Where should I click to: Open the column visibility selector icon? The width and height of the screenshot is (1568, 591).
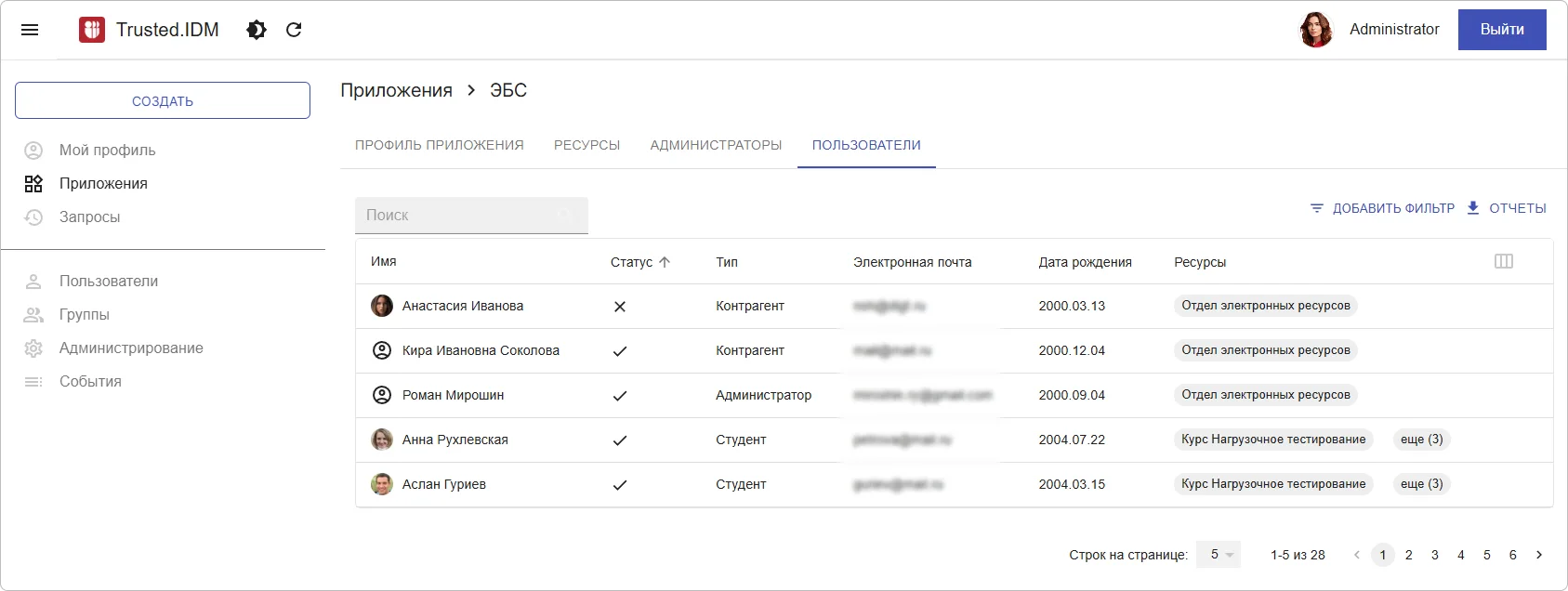click(x=1503, y=261)
